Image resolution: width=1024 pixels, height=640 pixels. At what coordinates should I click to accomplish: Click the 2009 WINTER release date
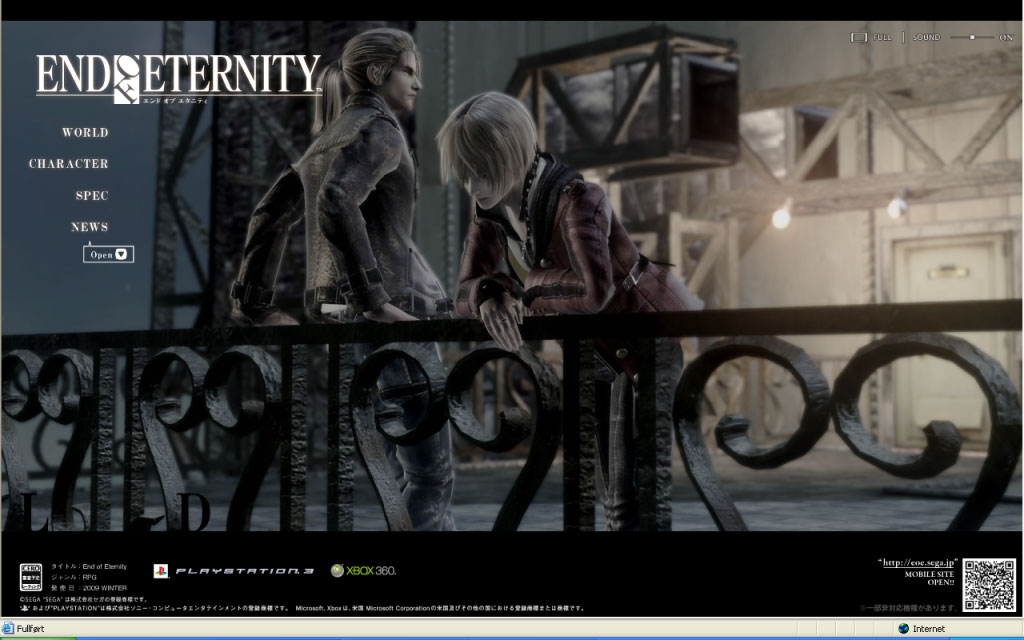pos(104,588)
